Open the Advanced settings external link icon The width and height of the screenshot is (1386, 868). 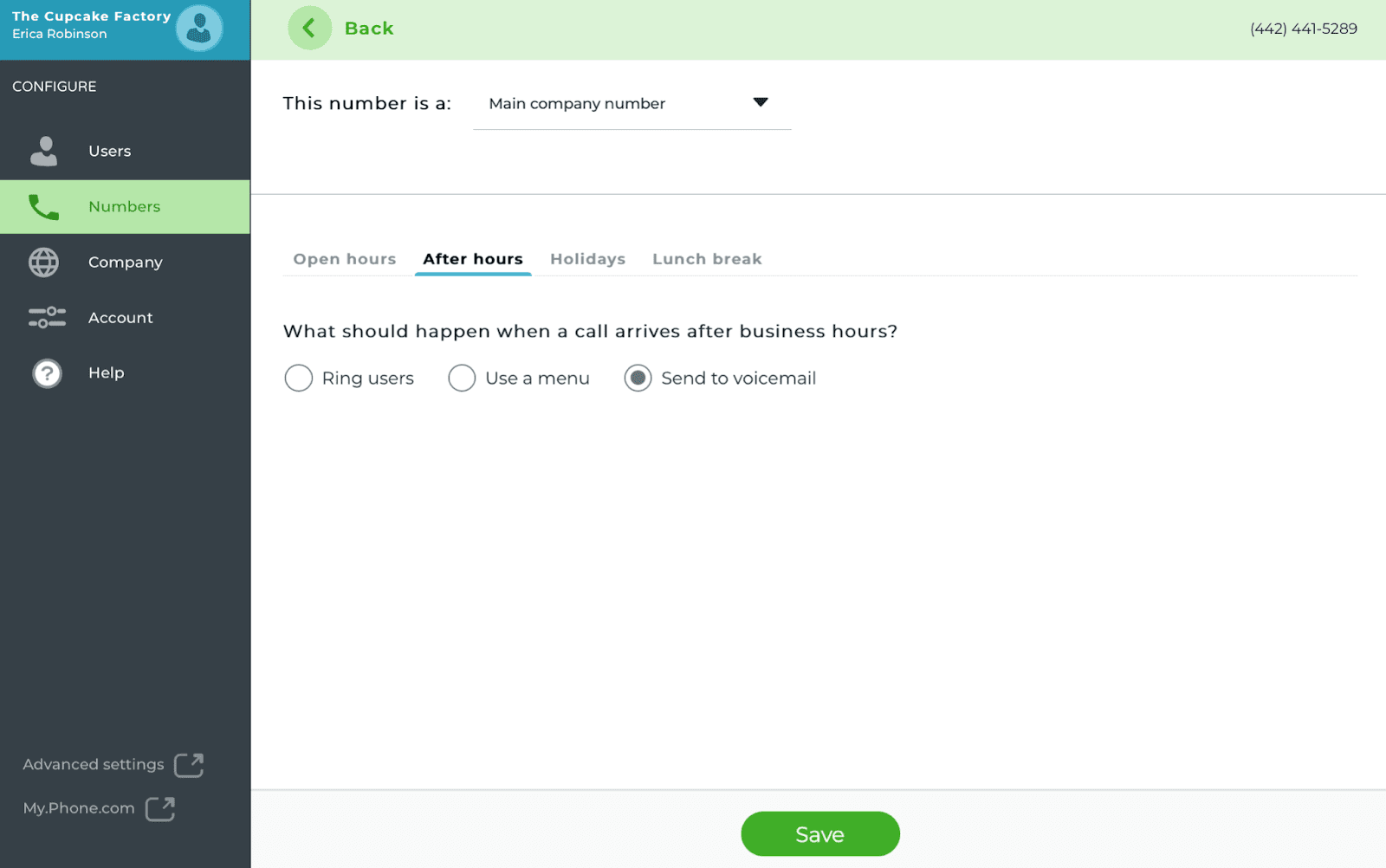[189, 765]
